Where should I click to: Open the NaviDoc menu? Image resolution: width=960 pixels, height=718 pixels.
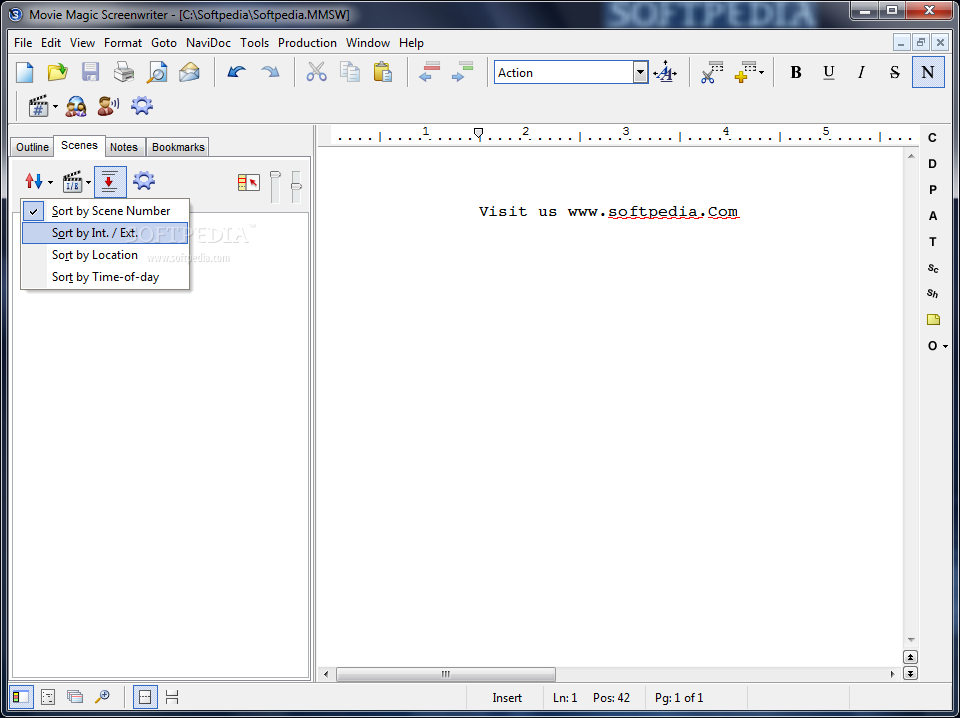point(208,43)
